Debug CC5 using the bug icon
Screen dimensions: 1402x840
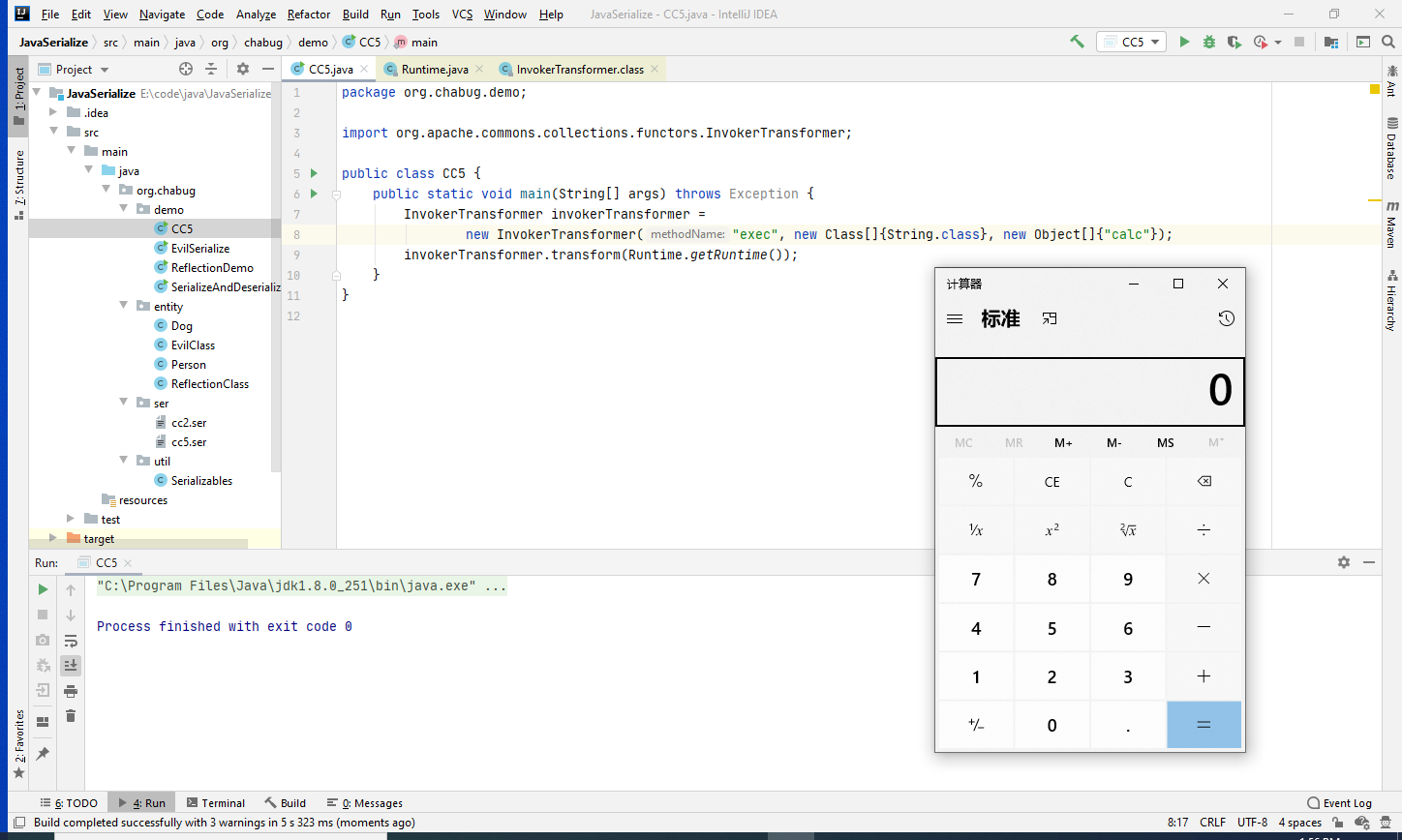[1209, 42]
